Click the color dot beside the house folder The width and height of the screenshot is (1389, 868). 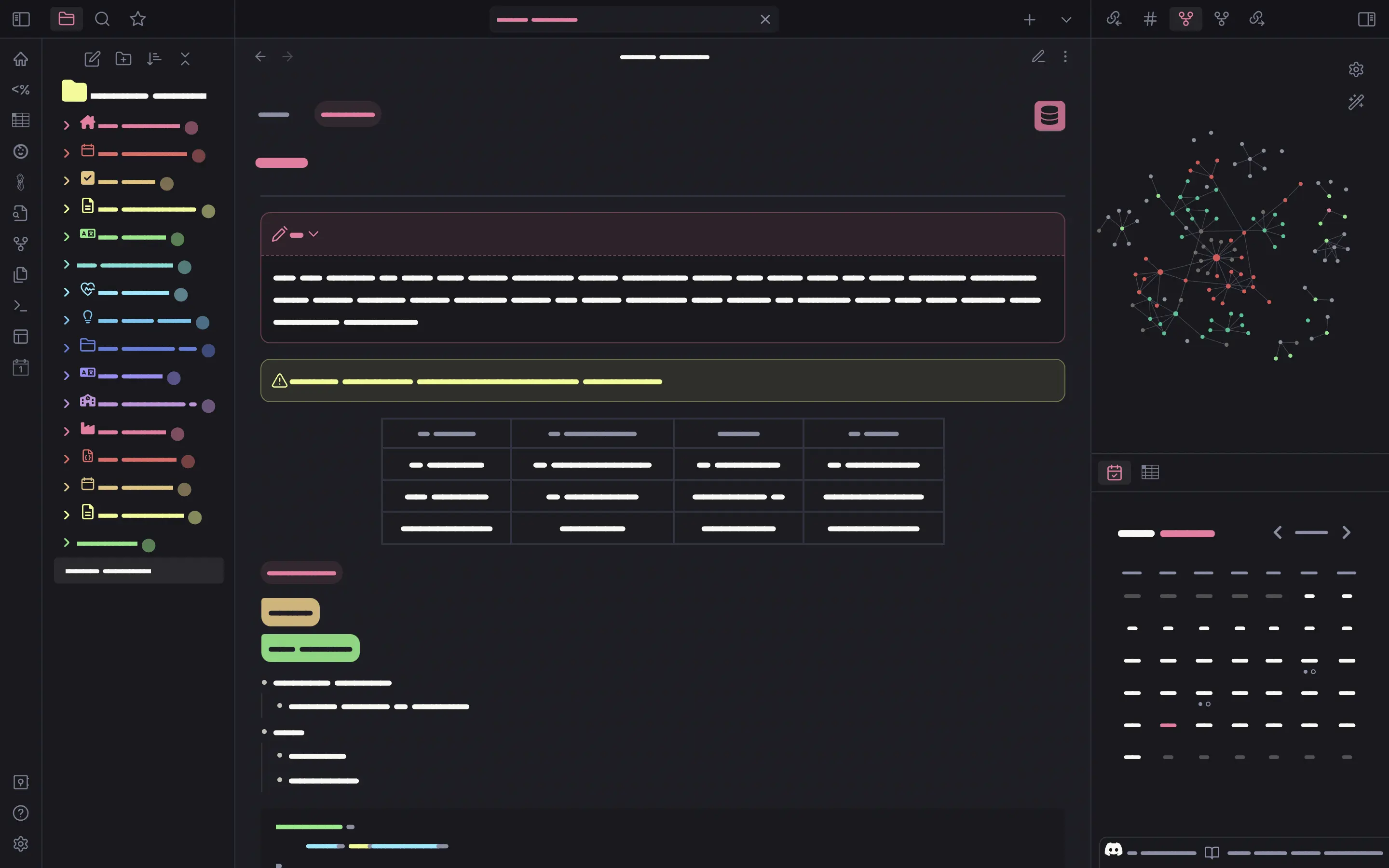click(191, 127)
